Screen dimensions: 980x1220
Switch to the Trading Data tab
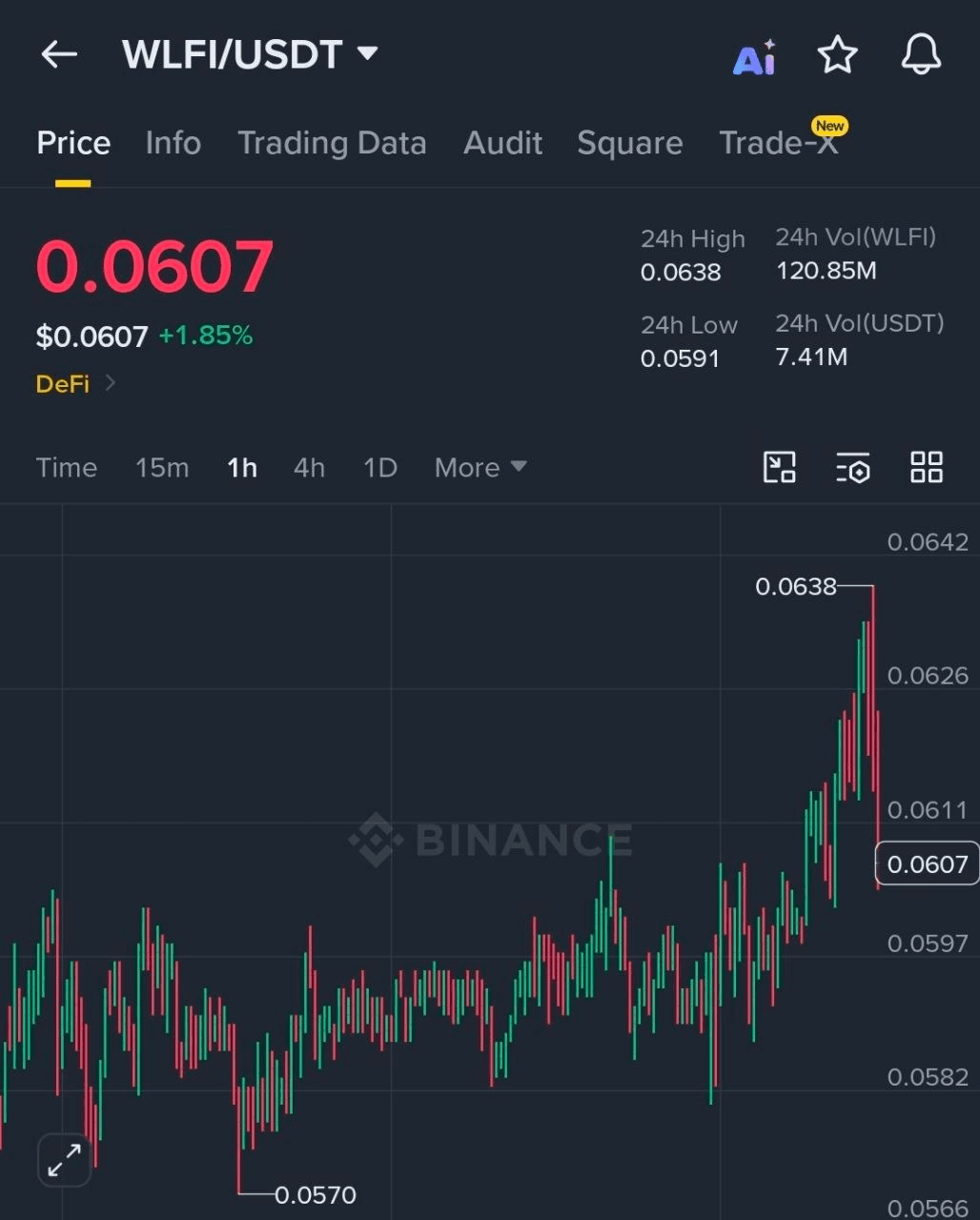(x=332, y=143)
